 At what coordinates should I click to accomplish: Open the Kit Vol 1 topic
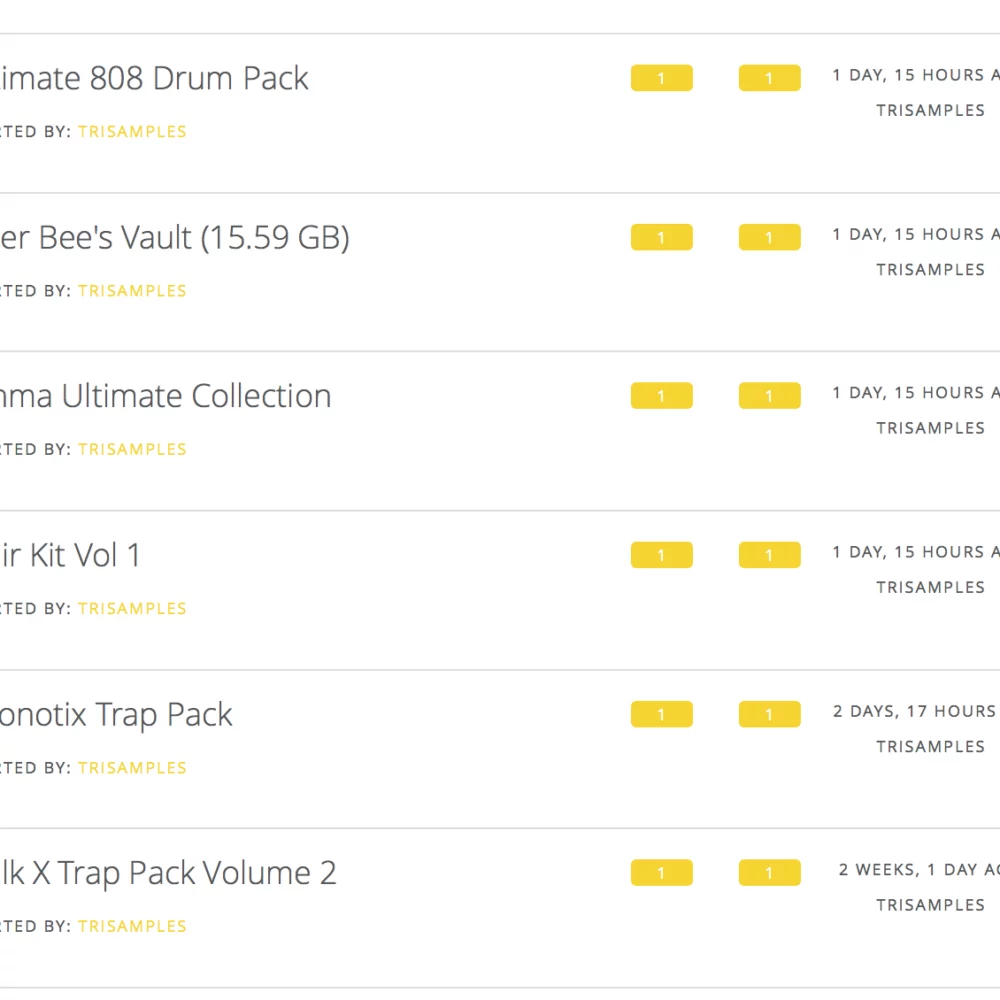[x=70, y=555]
